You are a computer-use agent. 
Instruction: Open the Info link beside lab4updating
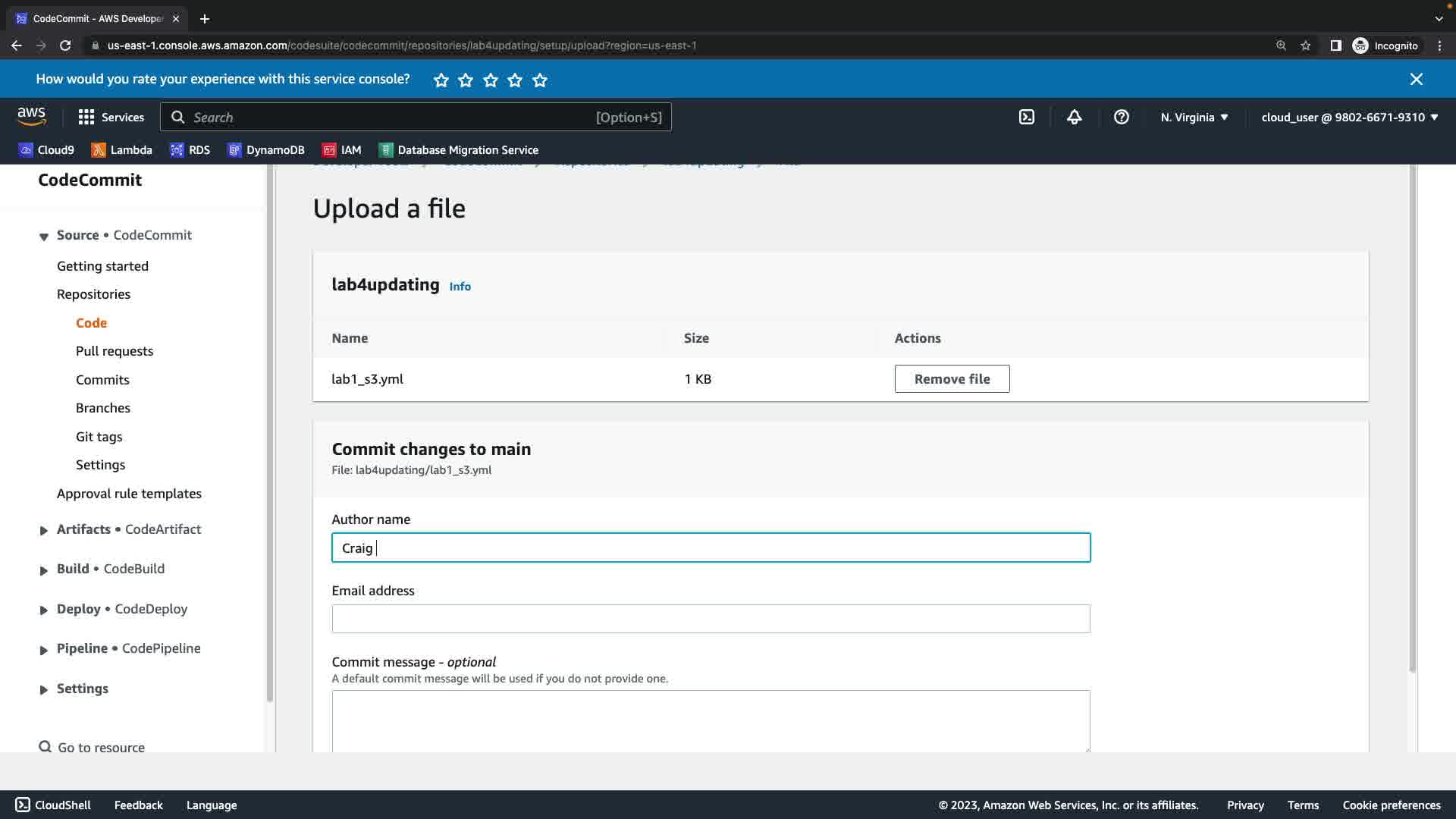pos(460,286)
